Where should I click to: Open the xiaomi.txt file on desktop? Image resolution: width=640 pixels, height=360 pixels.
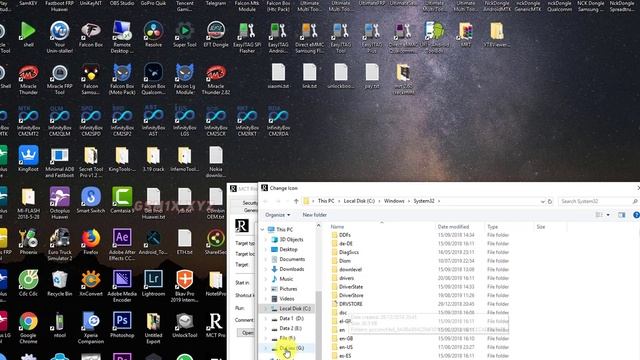pyautogui.click(x=278, y=76)
